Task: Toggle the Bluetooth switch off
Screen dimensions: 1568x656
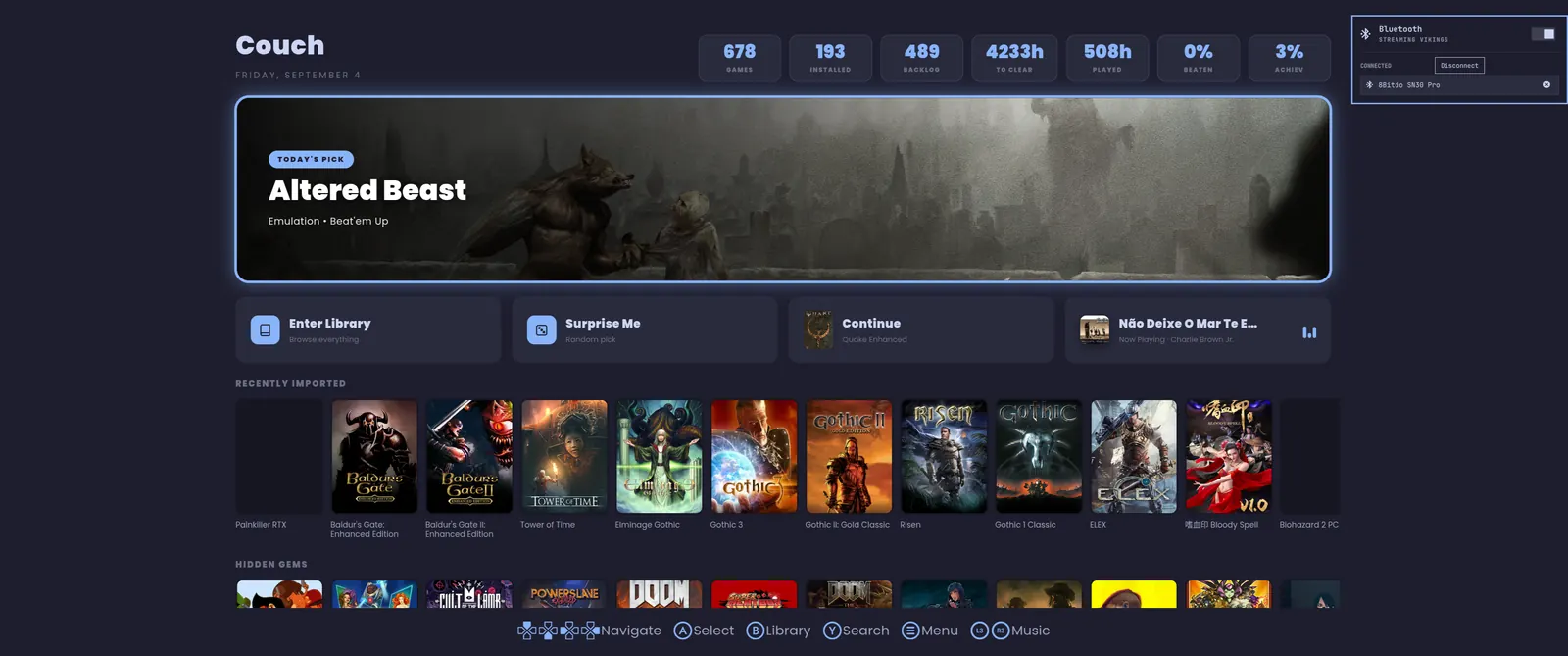Action: [1543, 34]
